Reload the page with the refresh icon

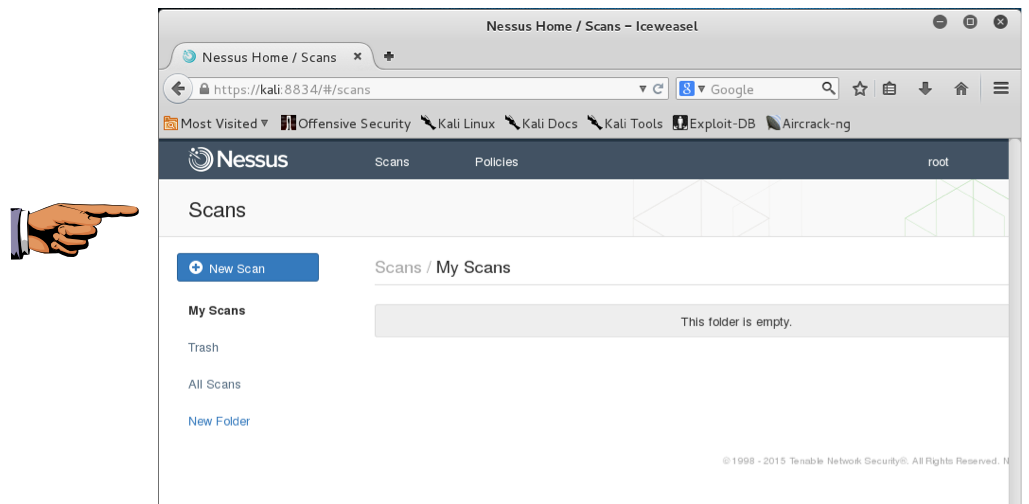658,89
